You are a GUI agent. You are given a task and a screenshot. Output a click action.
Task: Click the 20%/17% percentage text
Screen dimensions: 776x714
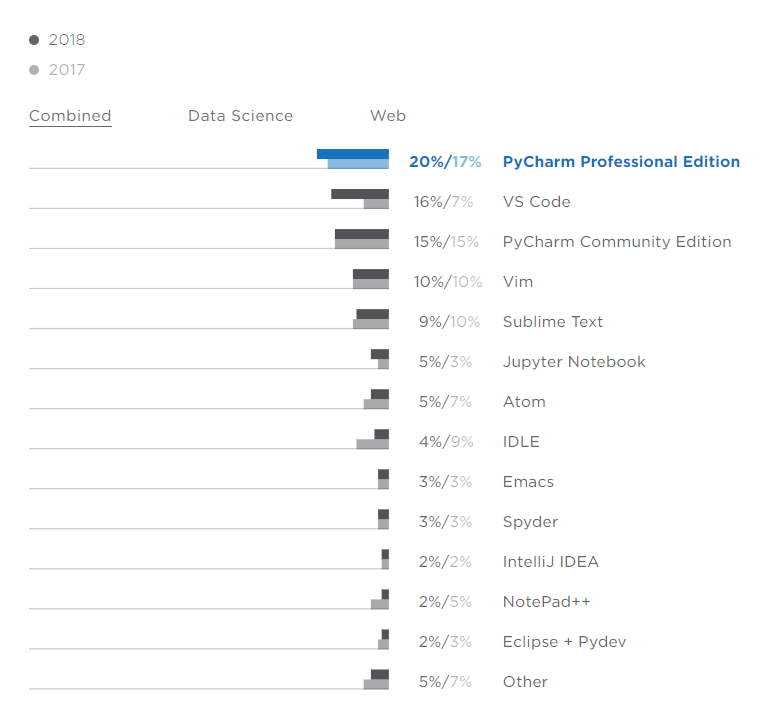click(x=445, y=162)
